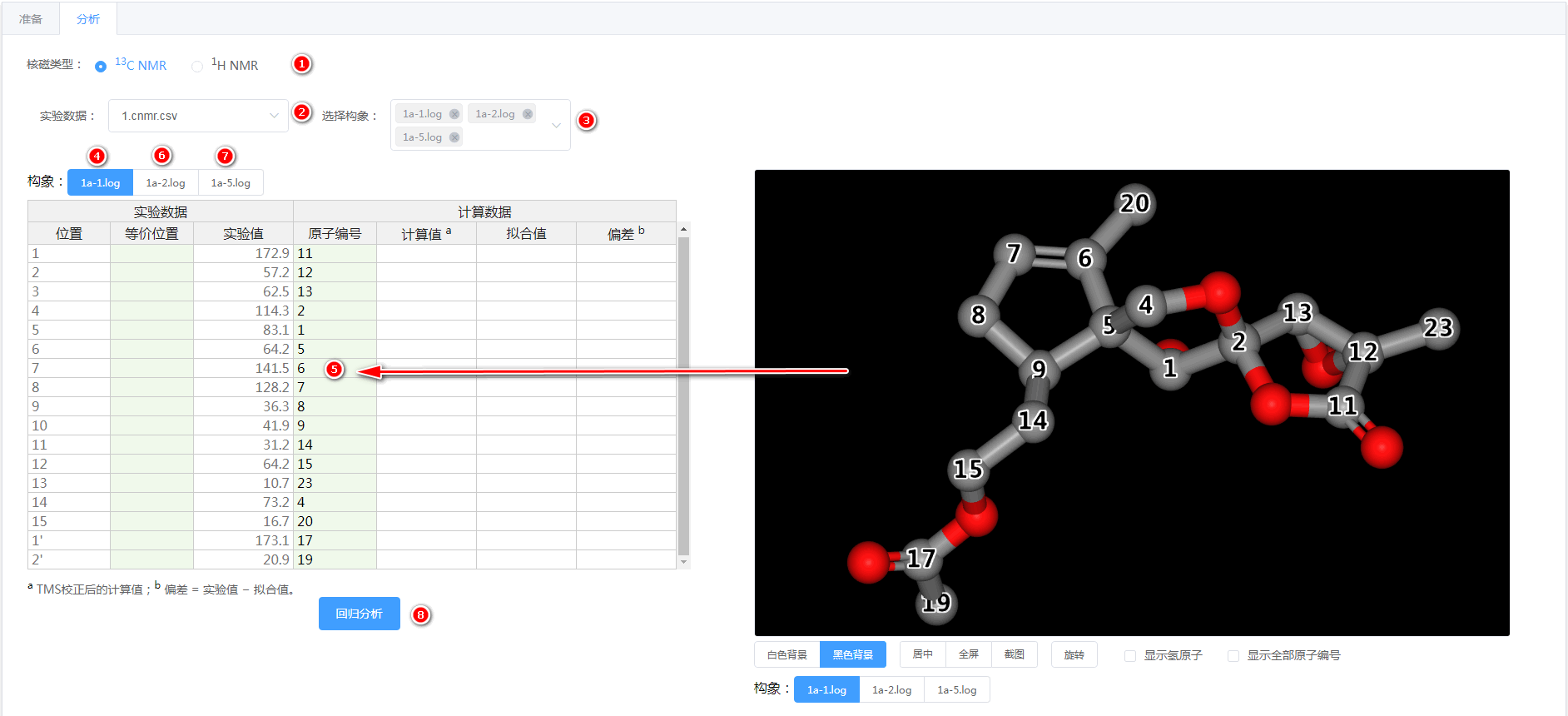Switch viewer to 黑色背景
The height and width of the screenshot is (716, 1568).
(853, 654)
